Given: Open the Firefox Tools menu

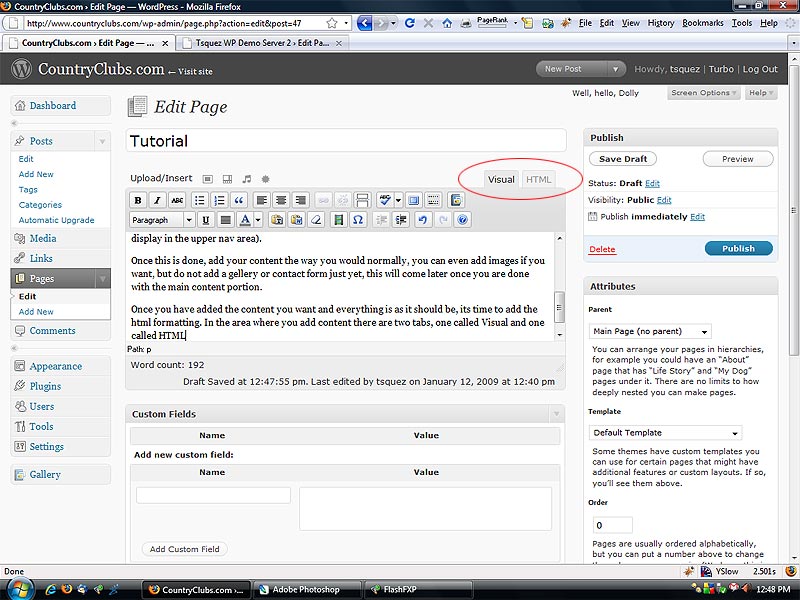Looking at the screenshot, I should (x=741, y=23).
